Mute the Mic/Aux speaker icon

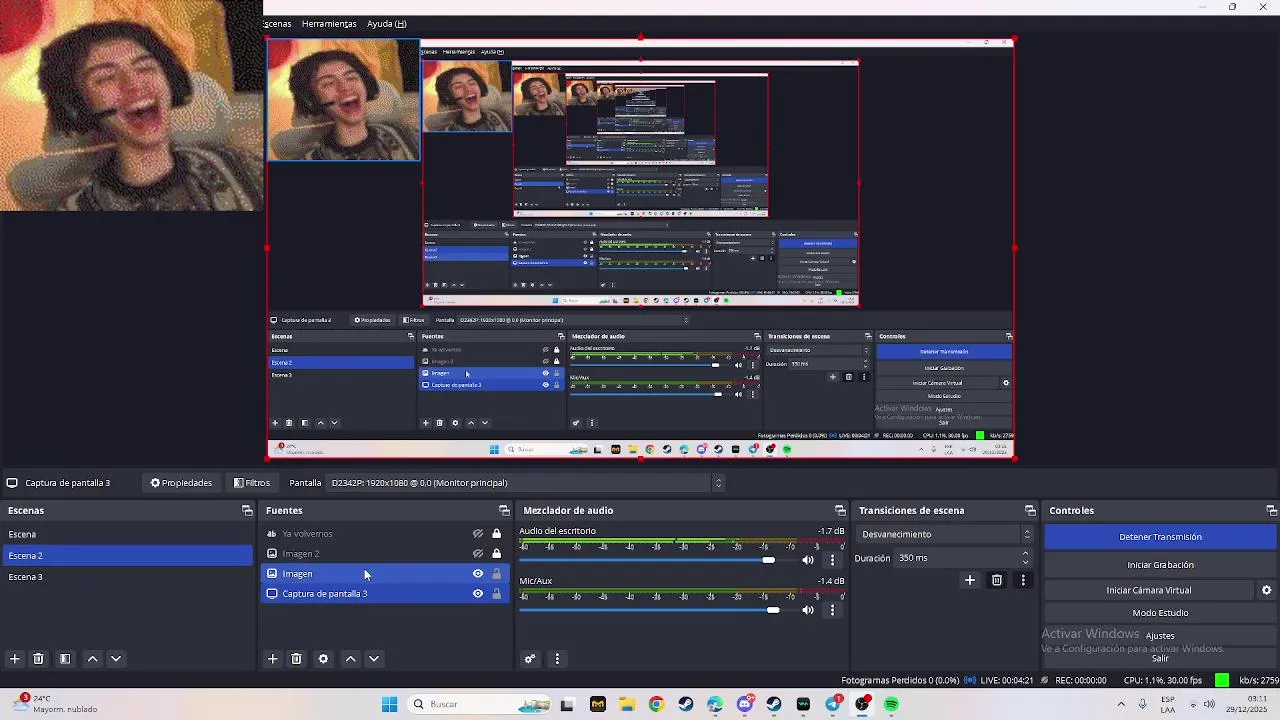coord(808,610)
